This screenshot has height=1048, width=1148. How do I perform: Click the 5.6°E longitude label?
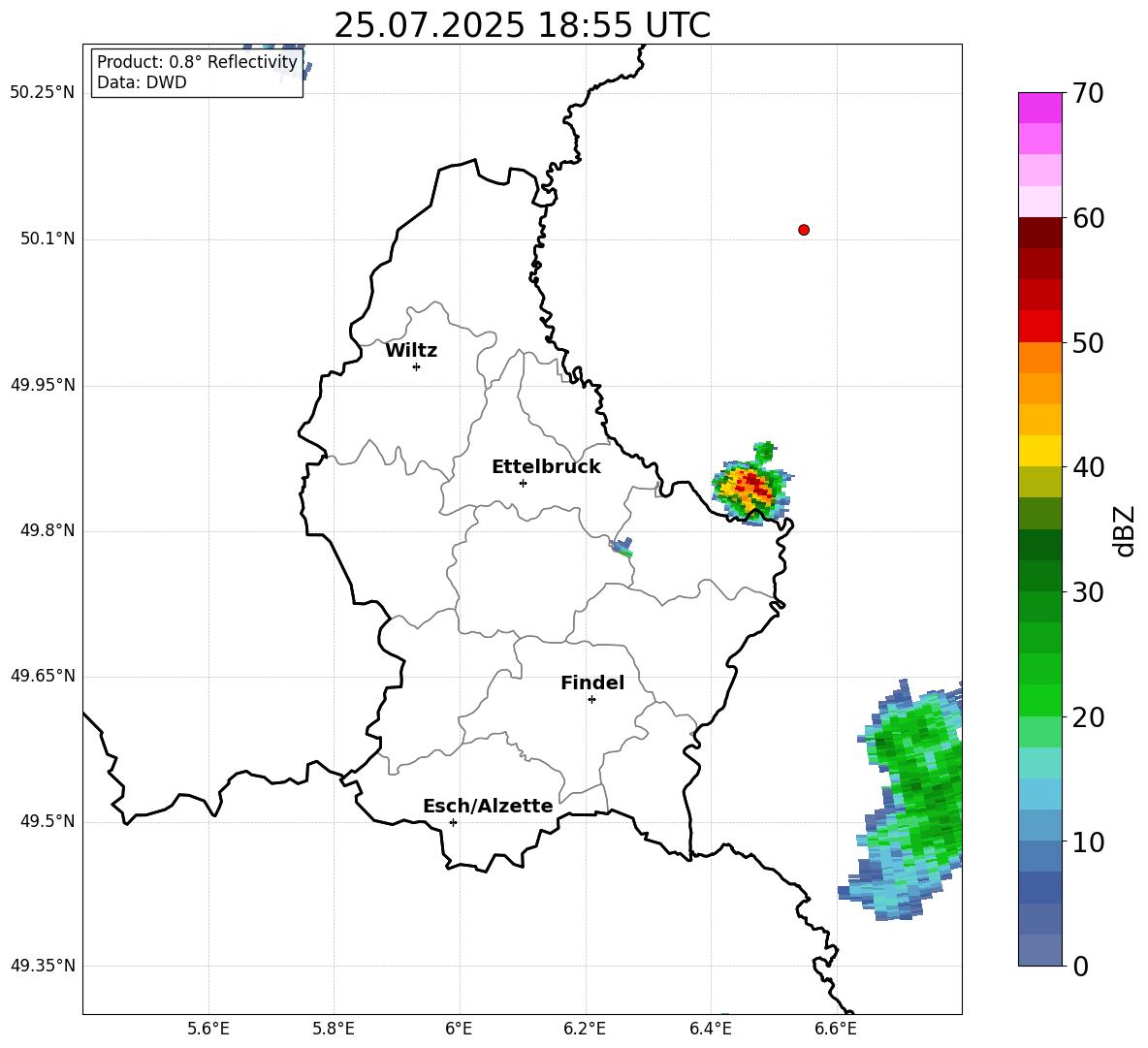coord(208,1029)
